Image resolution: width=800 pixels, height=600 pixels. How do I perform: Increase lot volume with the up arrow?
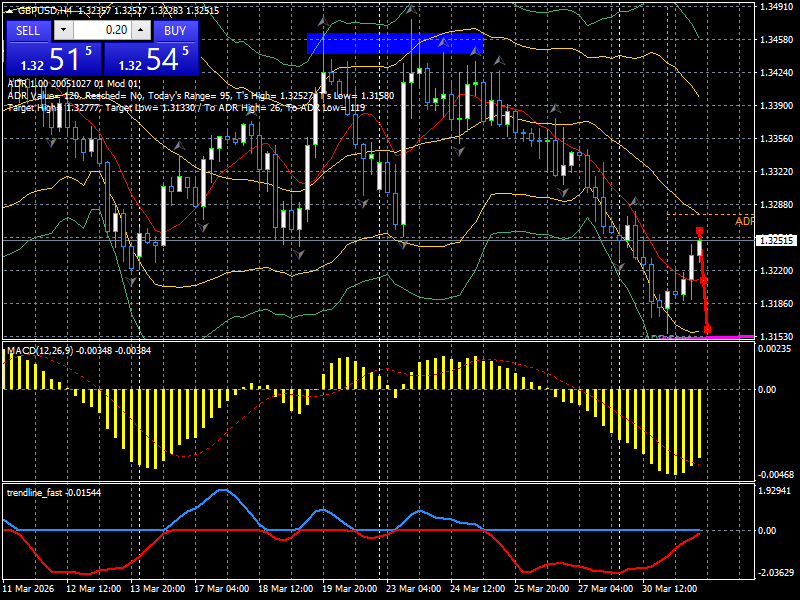point(141,31)
